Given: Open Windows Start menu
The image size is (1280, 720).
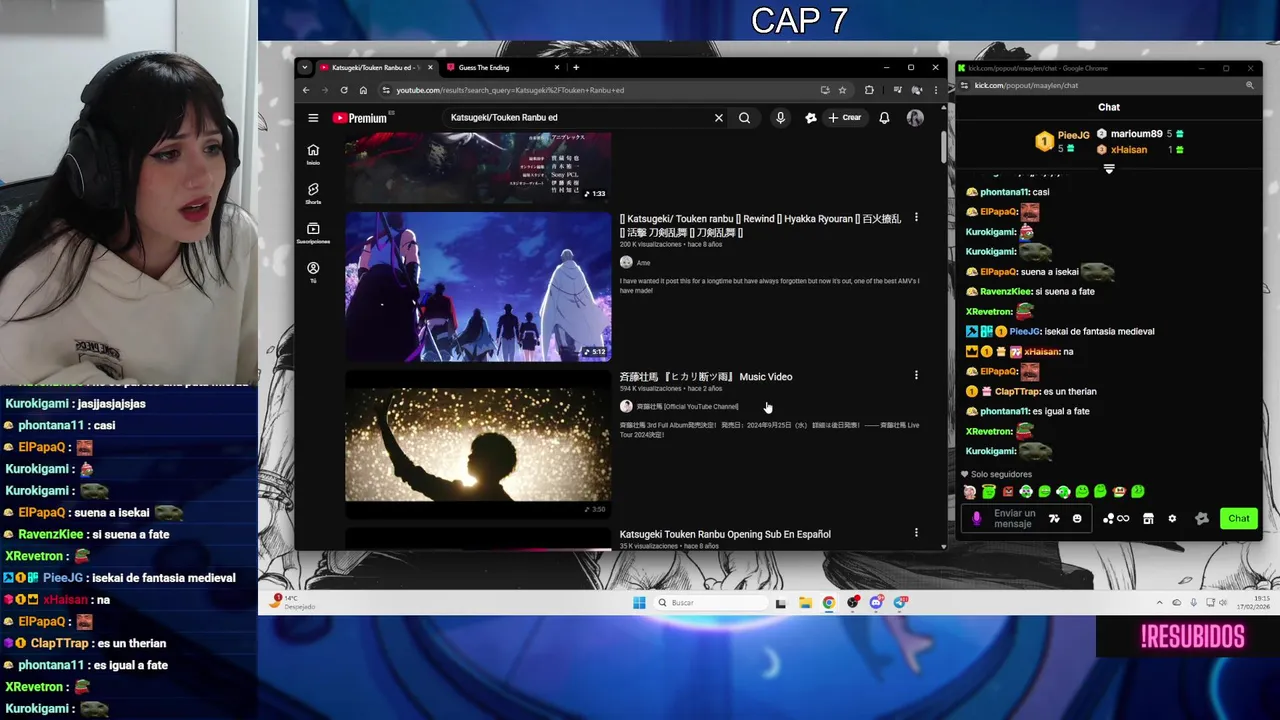Looking at the screenshot, I should tap(639, 603).
